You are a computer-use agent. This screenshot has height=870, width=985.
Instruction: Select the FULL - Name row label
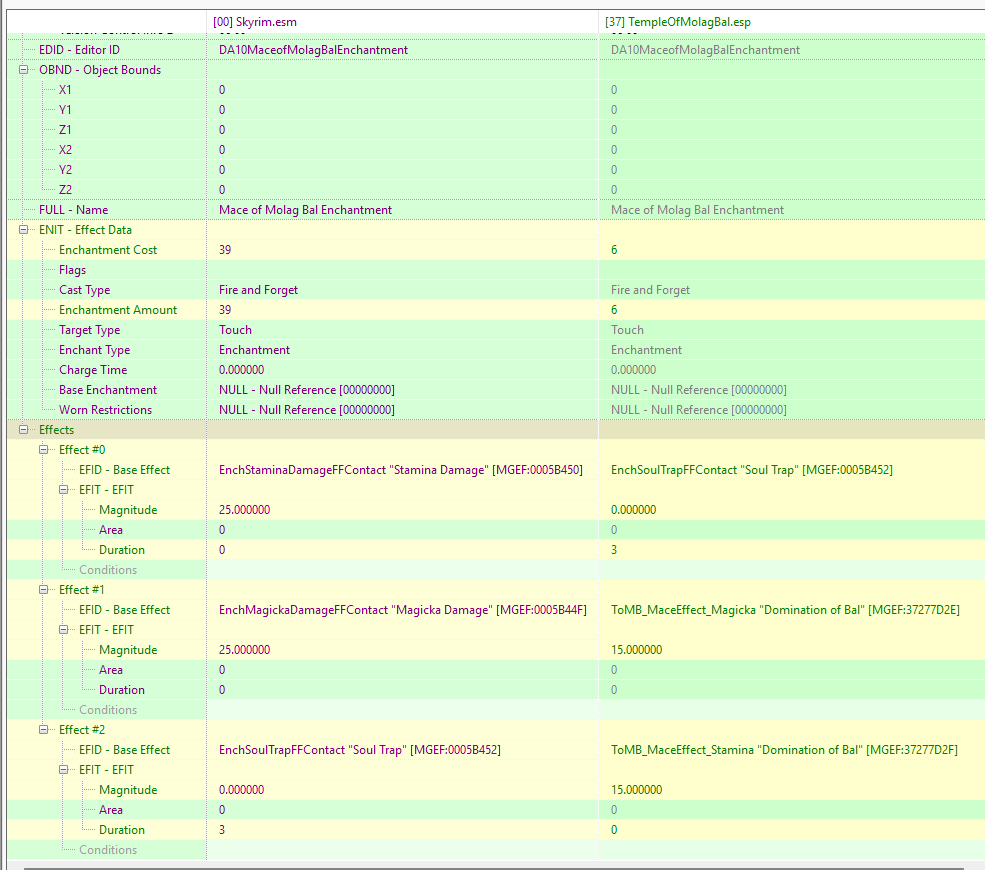click(73, 210)
